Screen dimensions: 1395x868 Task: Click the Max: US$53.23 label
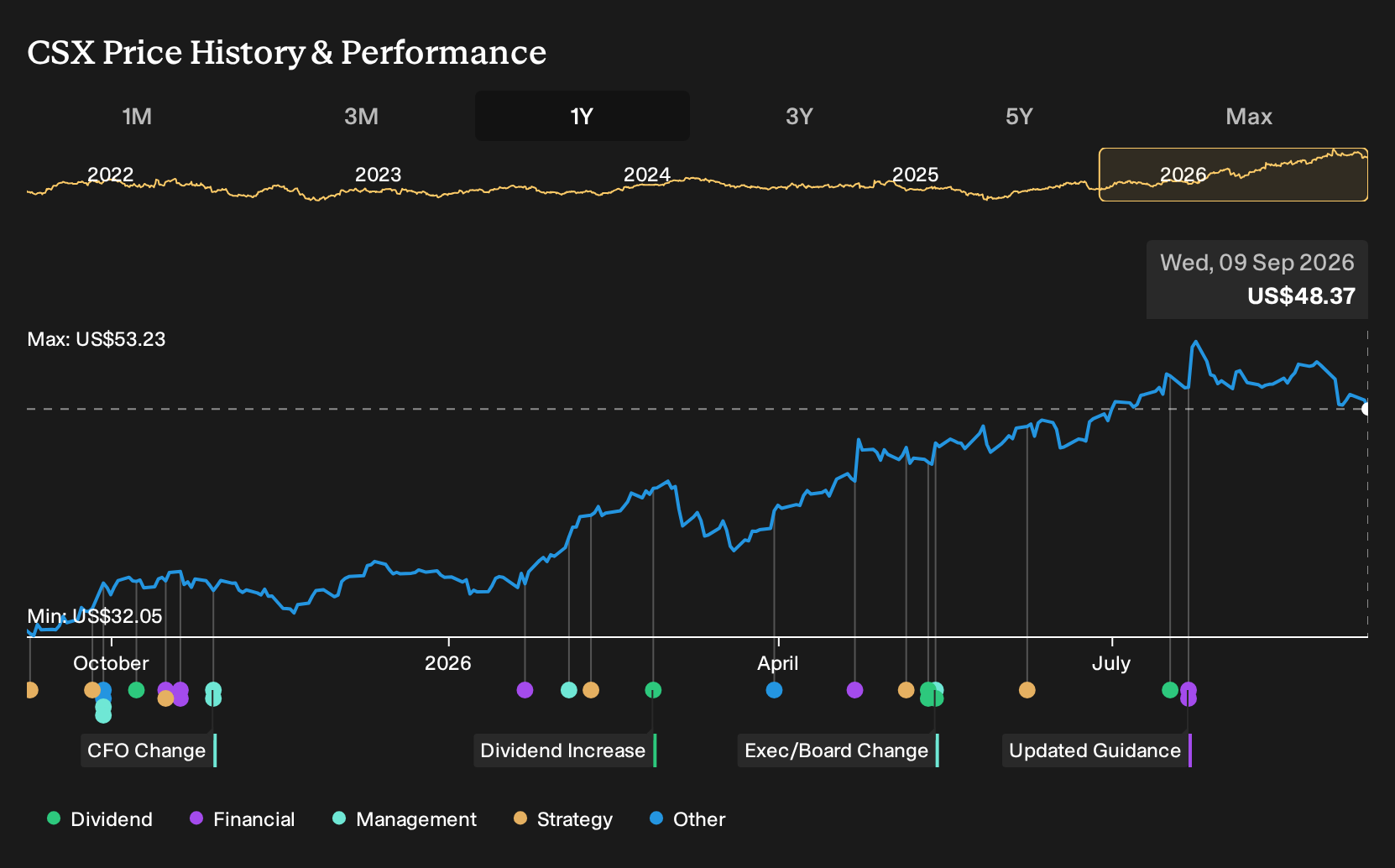coord(97,339)
